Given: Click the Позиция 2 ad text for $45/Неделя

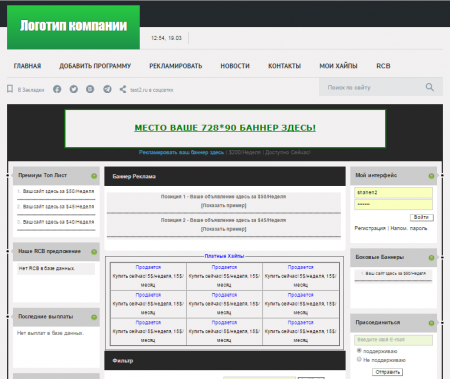Looking at the screenshot, I should [x=223, y=220].
